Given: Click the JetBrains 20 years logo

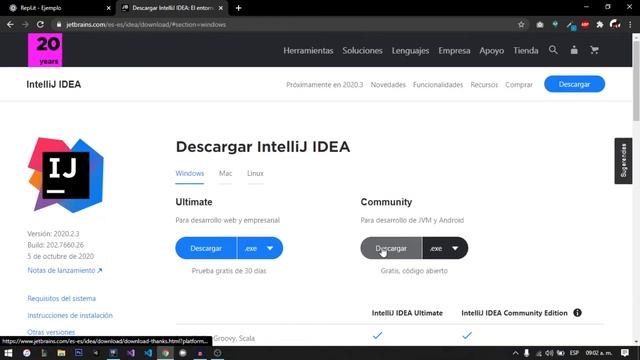Looking at the screenshot, I should [45, 50].
